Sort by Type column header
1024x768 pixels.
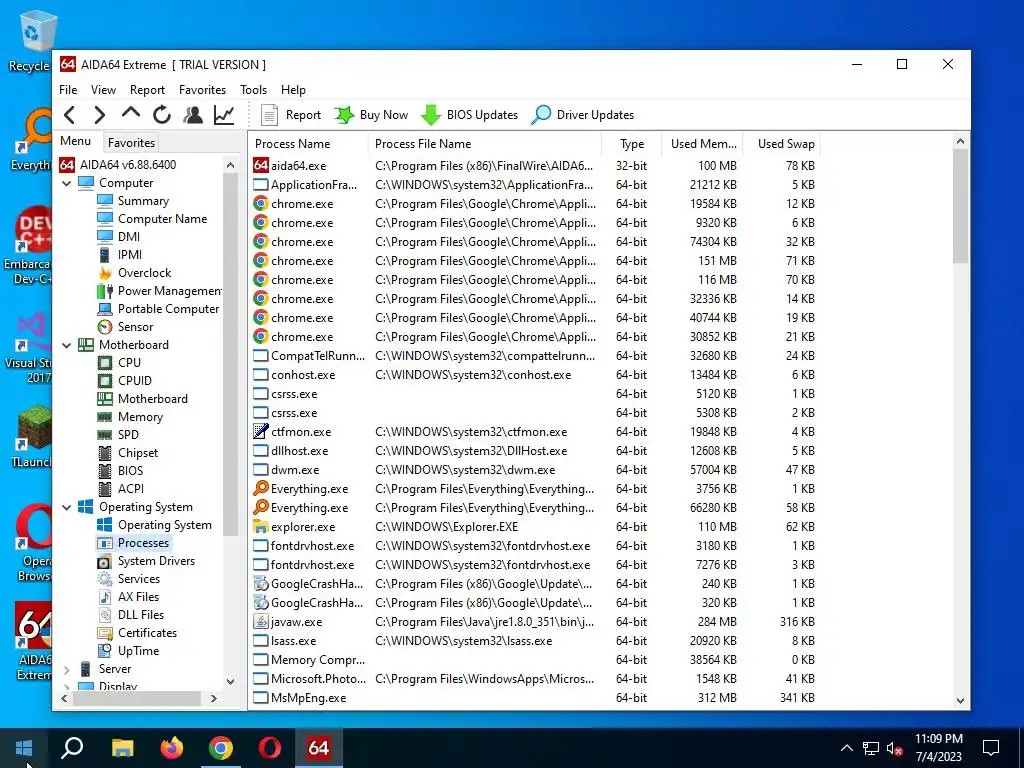pos(632,144)
